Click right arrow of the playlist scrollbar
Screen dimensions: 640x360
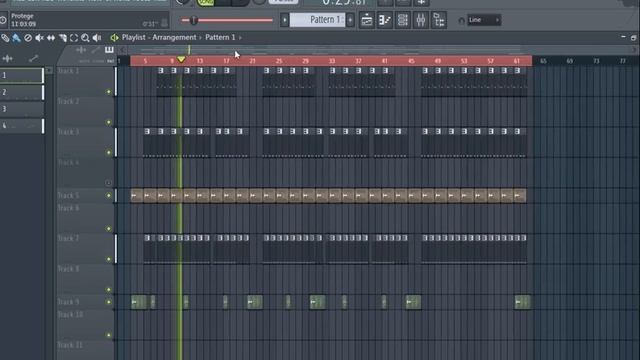pyautogui.click(x=635, y=50)
